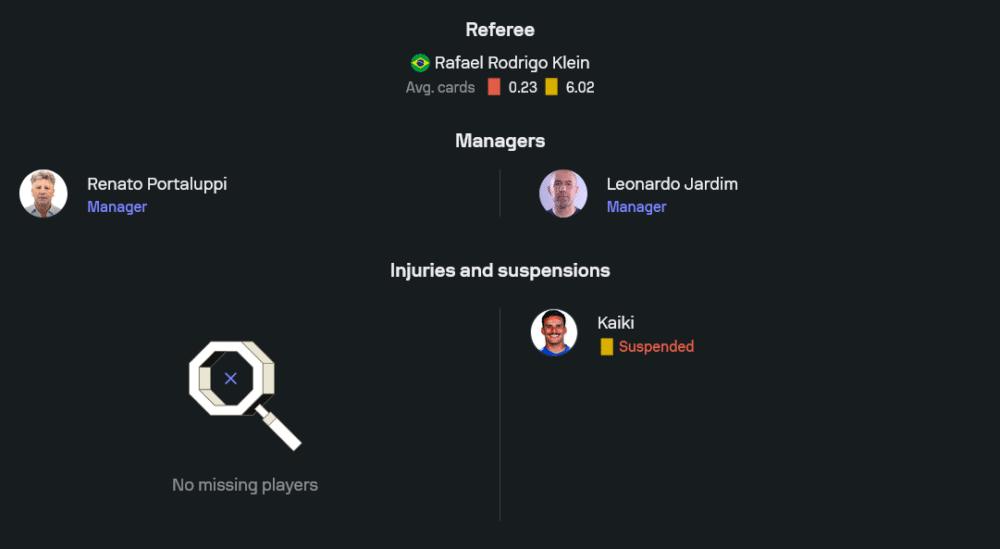The height and width of the screenshot is (549, 1000).
Task: Open referee Rafael Rodrigo Klein's page
Action: click(511, 63)
